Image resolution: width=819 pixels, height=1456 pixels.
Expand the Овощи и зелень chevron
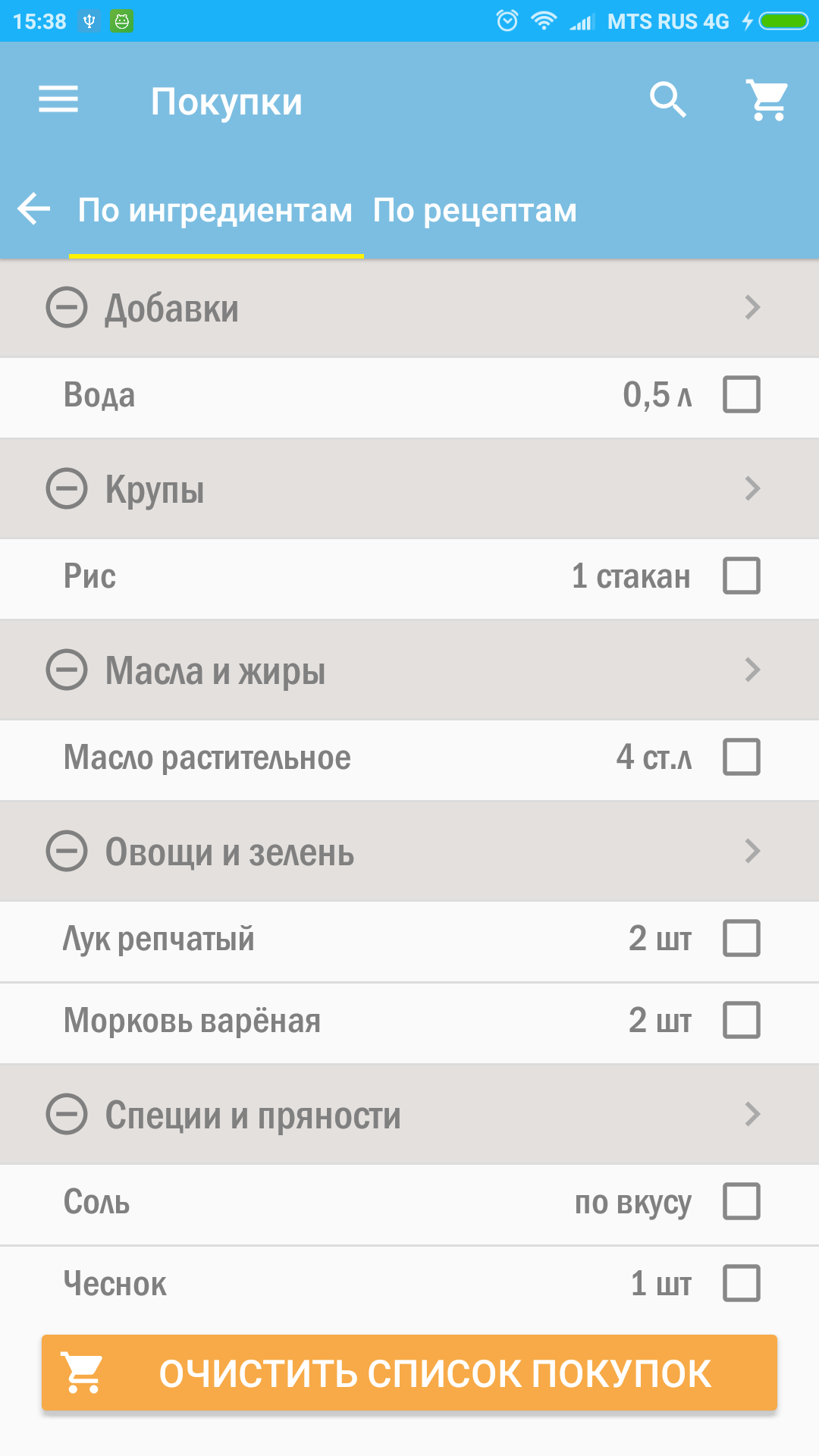pos(752,851)
